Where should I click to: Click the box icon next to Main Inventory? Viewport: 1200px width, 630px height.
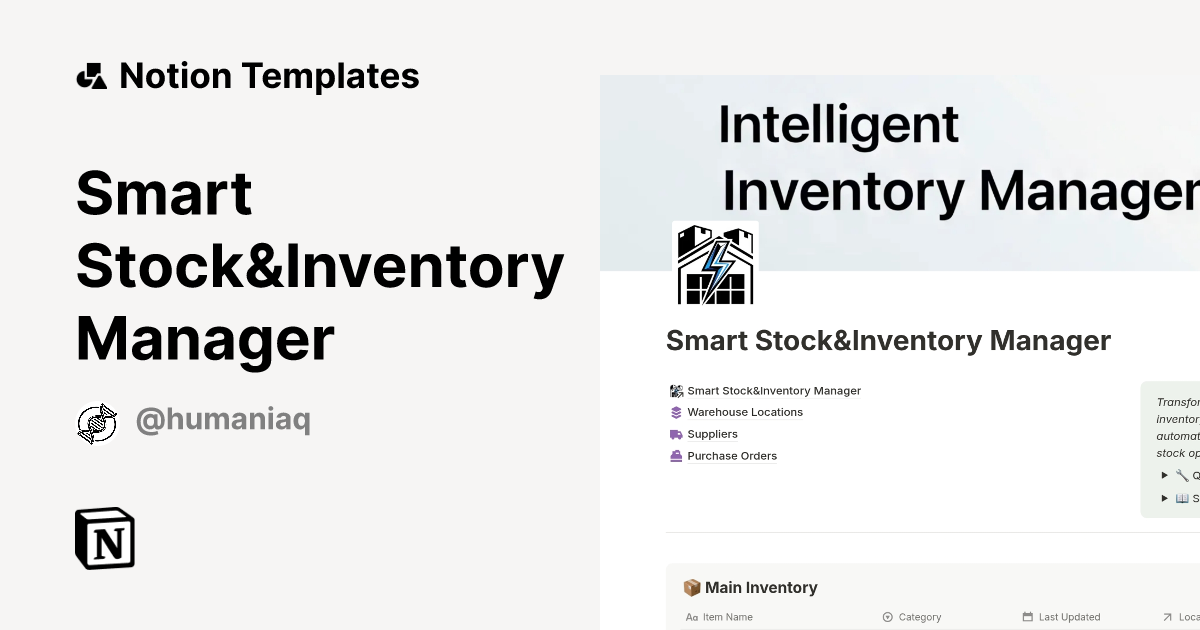tap(690, 587)
